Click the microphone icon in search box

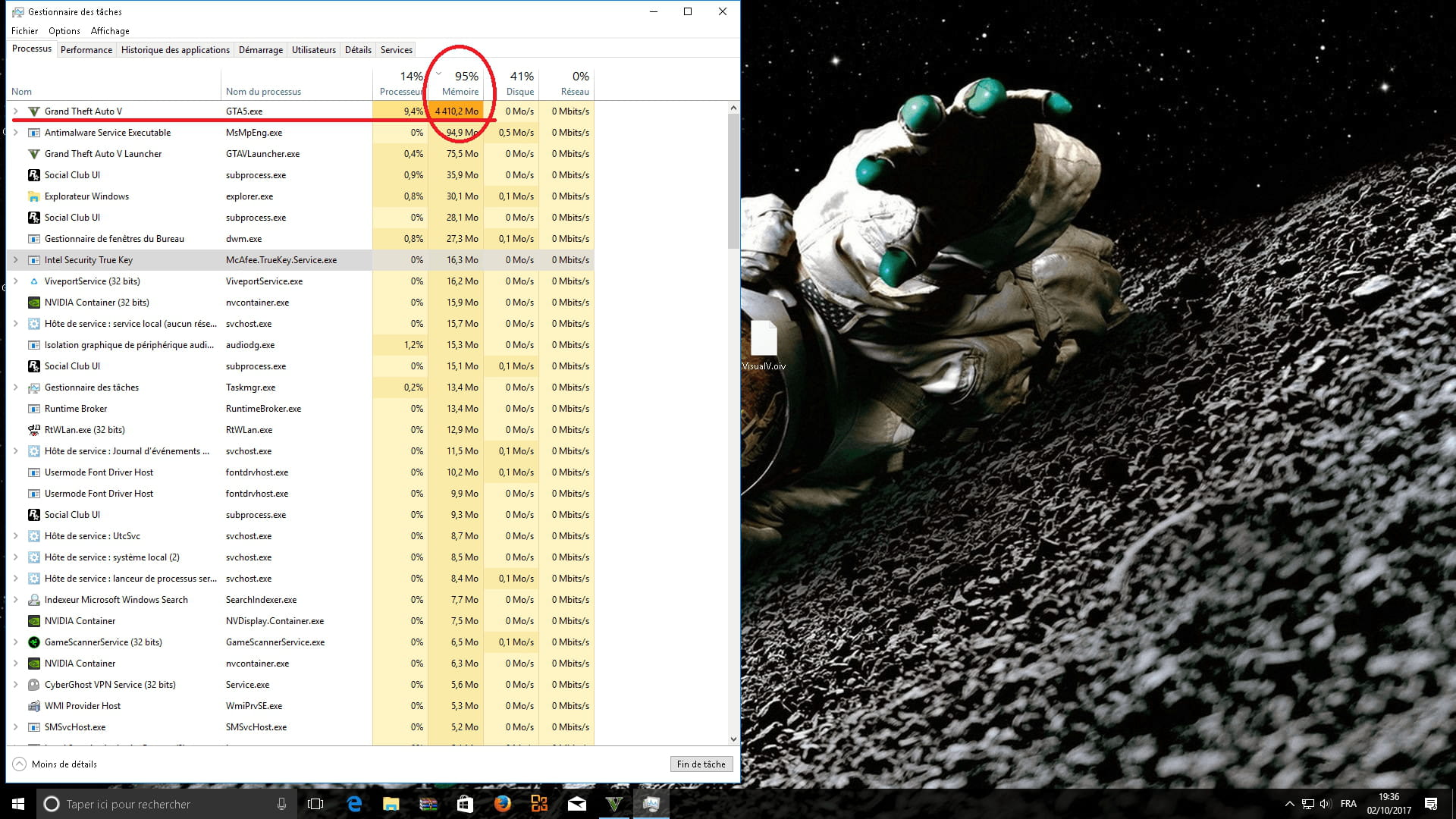pyautogui.click(x=281, y=804)
